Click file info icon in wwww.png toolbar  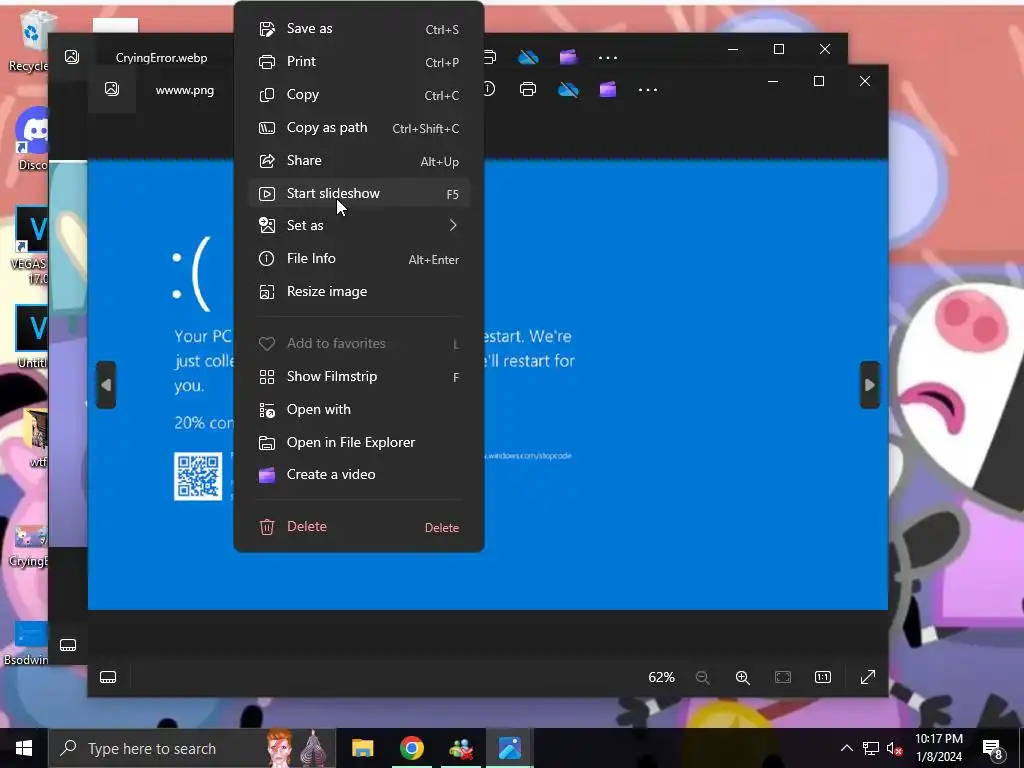point(489,88)
